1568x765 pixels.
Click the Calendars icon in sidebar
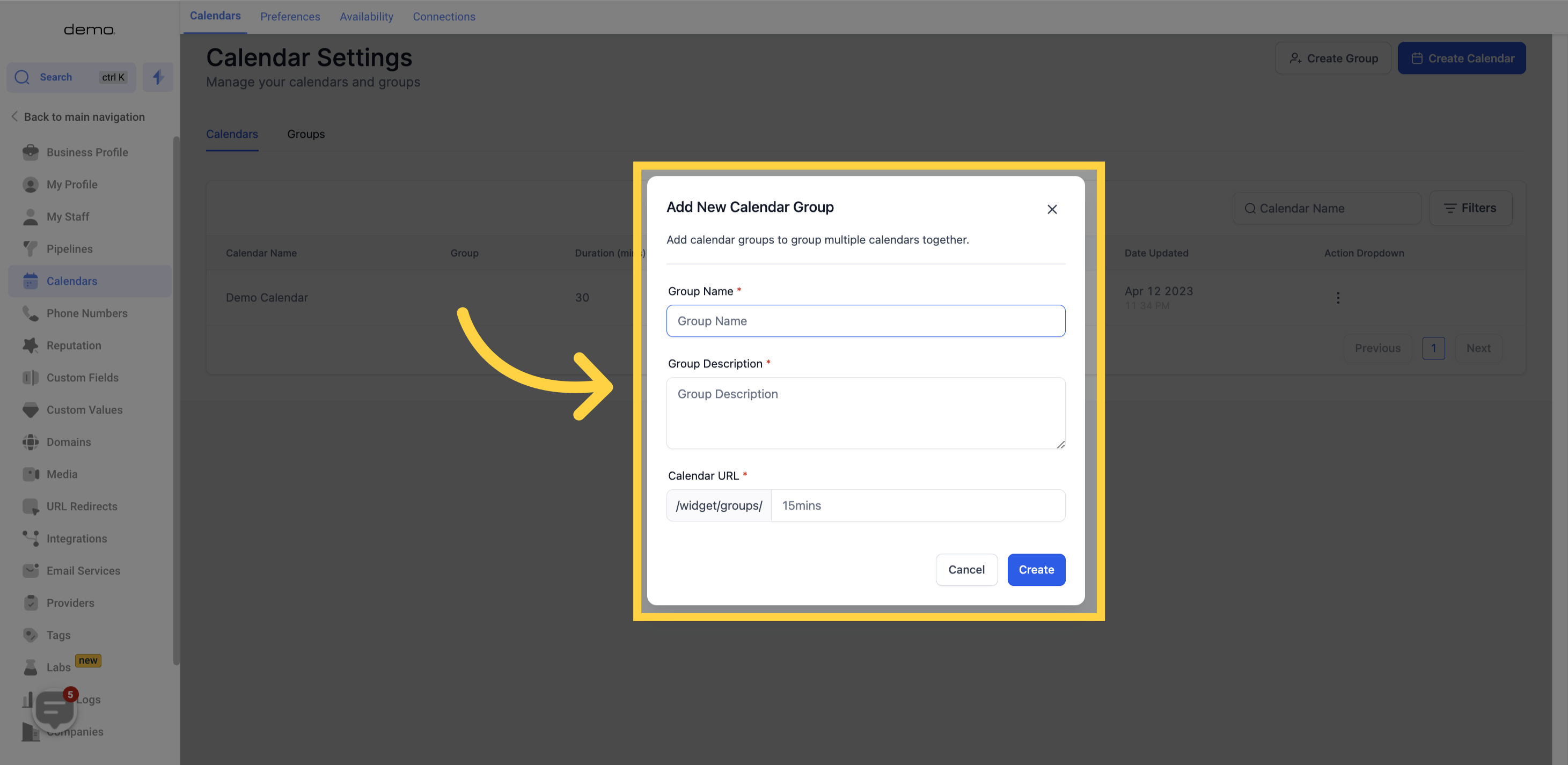coord(30,281)
